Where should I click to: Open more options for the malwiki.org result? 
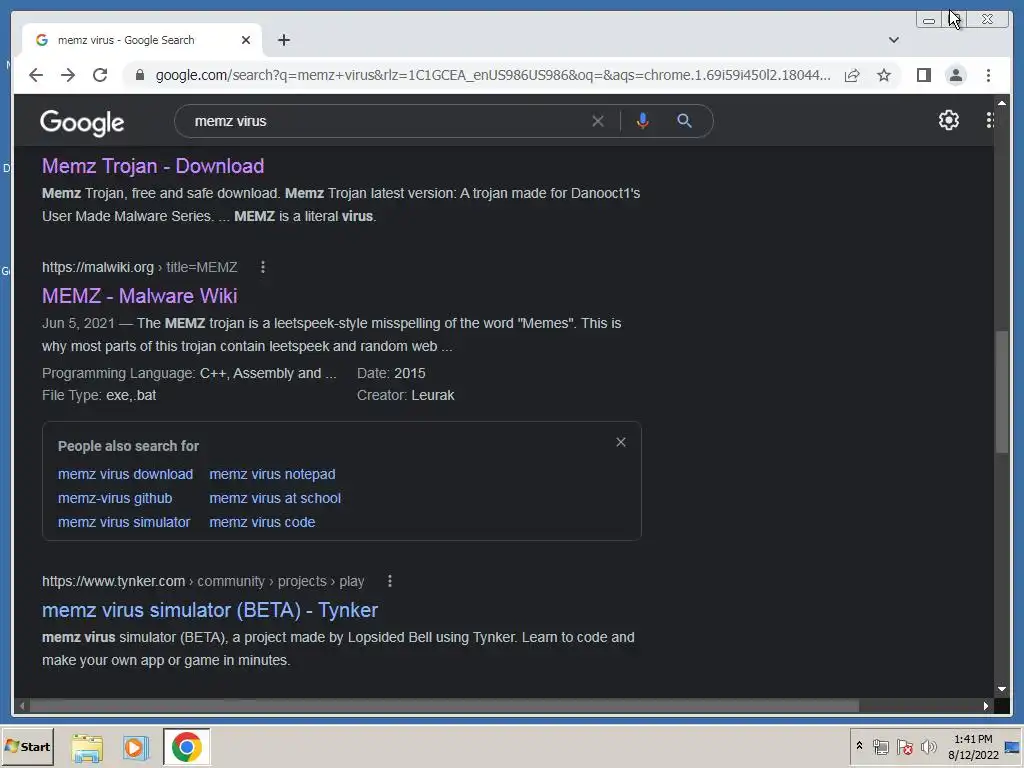tap(263, 267)
